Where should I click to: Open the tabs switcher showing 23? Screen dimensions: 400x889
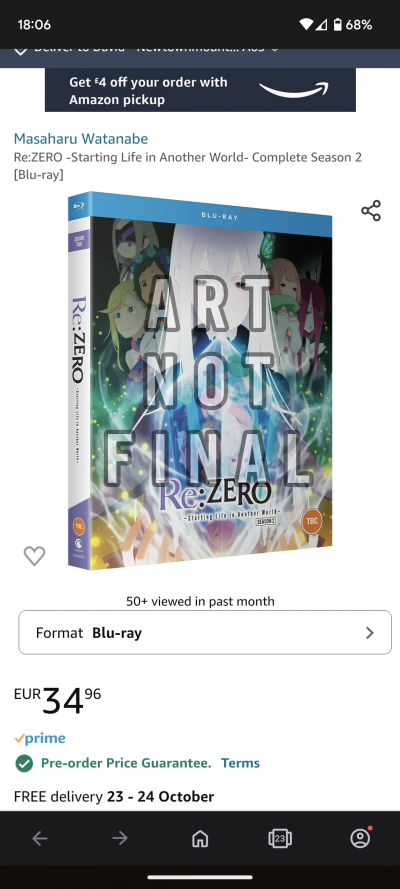[280, 839]
